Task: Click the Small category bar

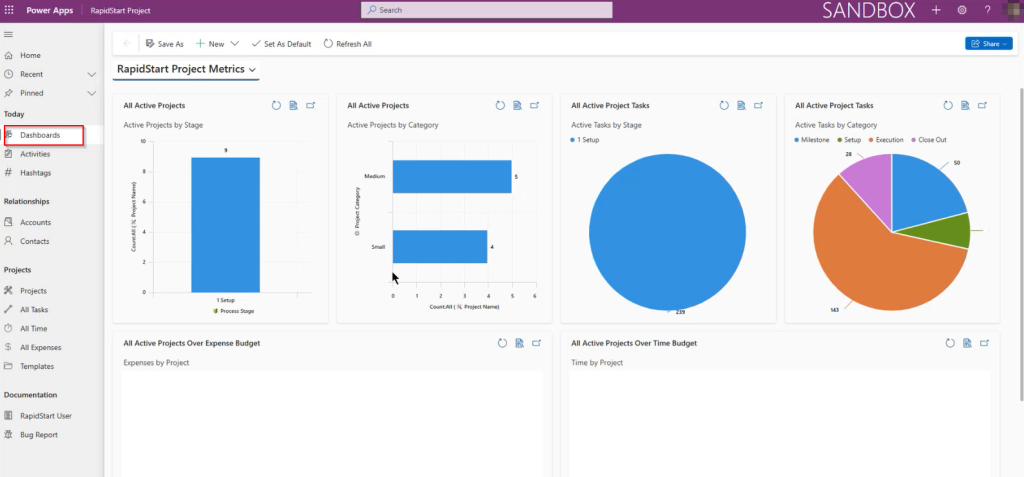Action: pos(440,246)
